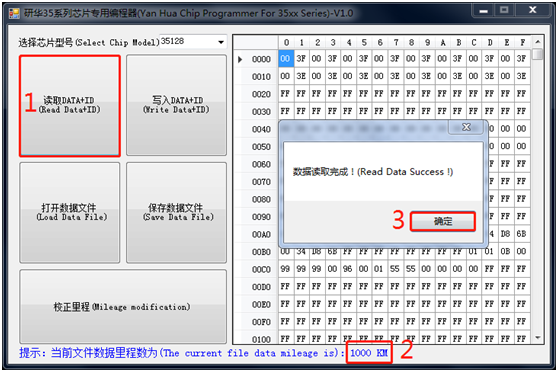Viewport: 558px width, 372px height.
Task: Click column header A in hex grid
Action: pos(442,43)
